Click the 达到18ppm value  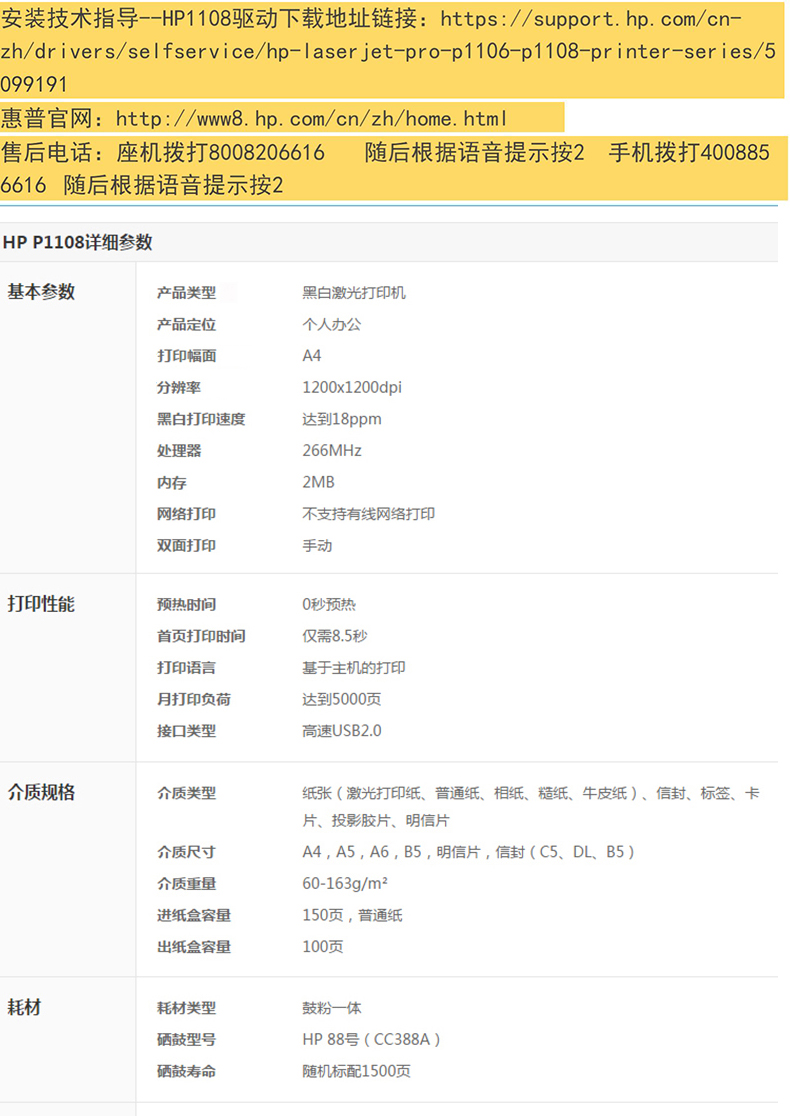click(342, 419)
